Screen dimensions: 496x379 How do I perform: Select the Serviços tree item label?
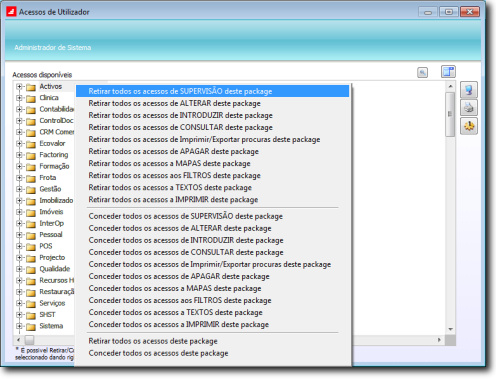52,303
